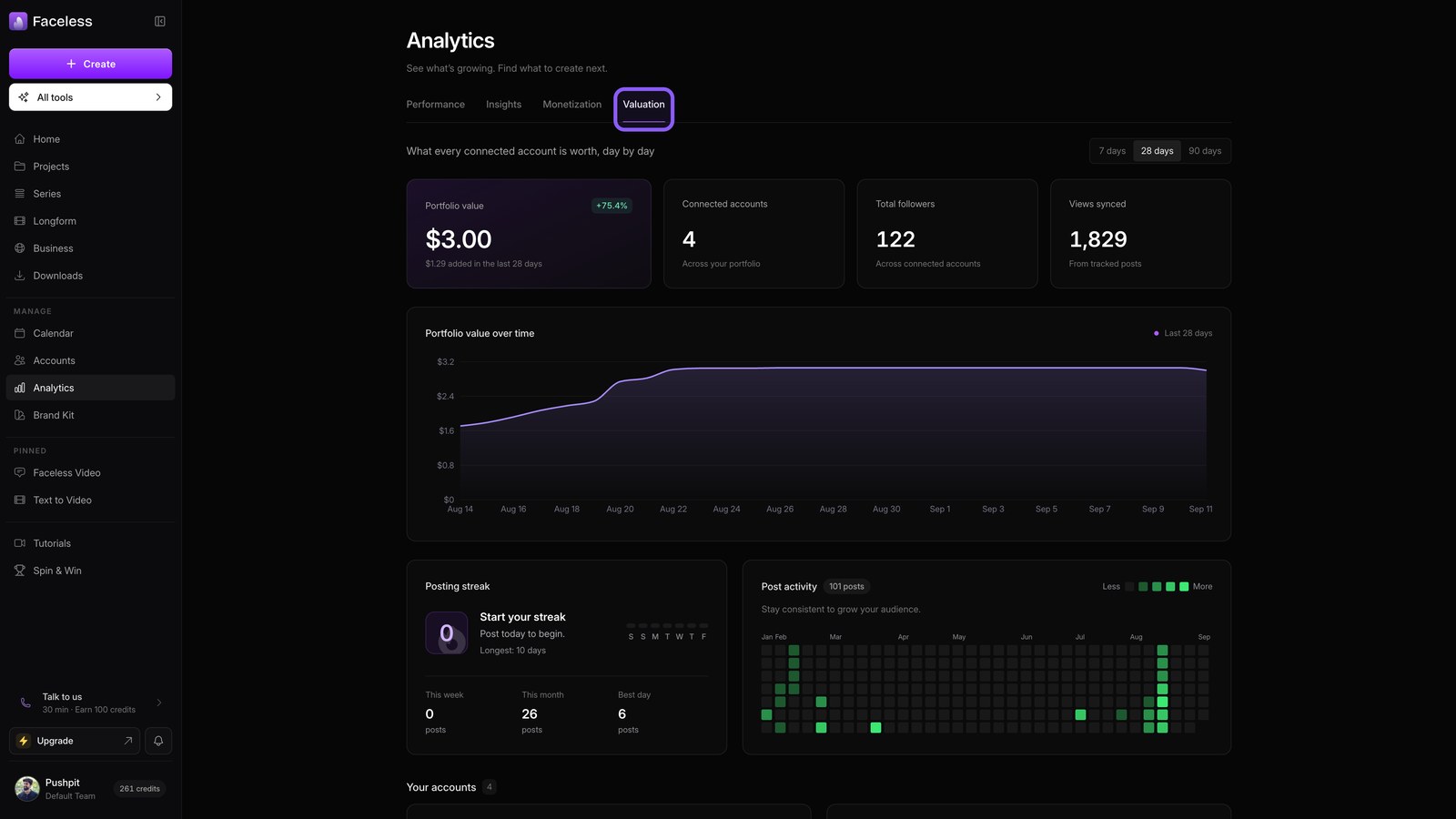Select the 7 days range toggle
The image size is (1456, 819).
[x=1112, y=151]
